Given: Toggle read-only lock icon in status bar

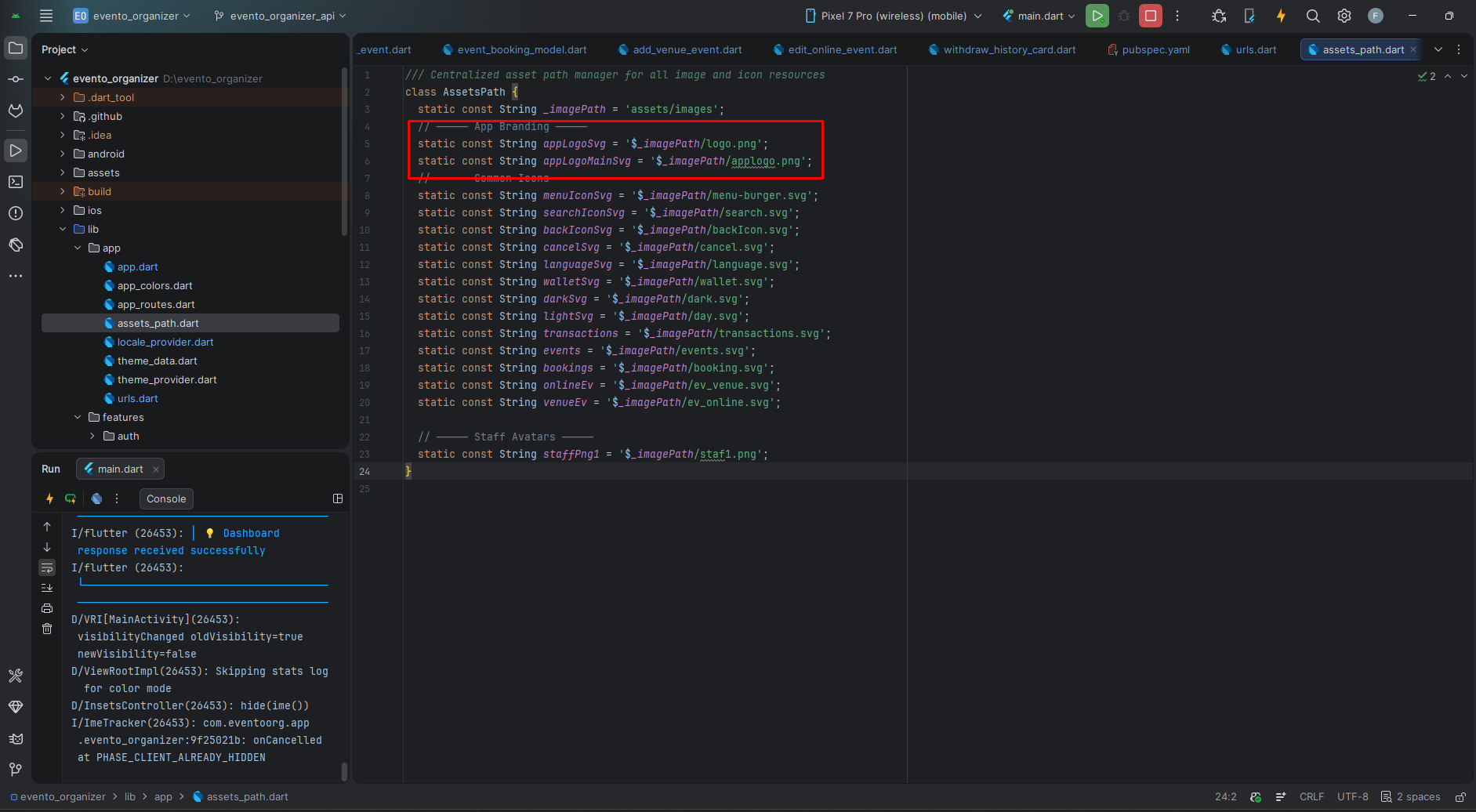Looking at the screenshot, I should click(x=1460, y=797).
